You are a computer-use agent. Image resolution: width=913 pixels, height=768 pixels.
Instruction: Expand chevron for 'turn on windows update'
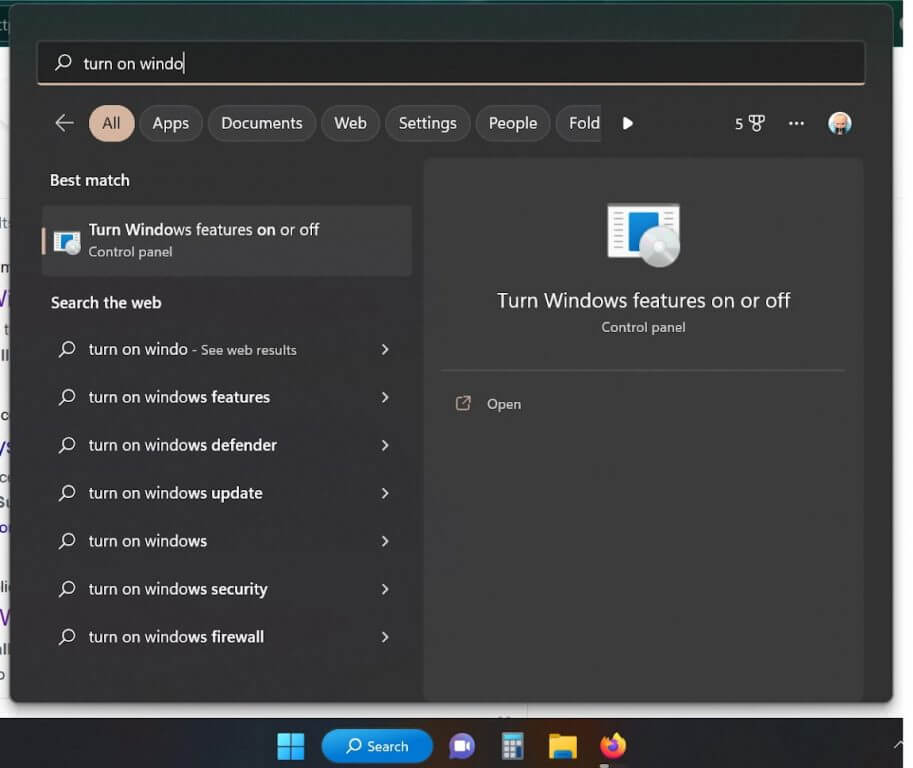(x=385, y=493)
